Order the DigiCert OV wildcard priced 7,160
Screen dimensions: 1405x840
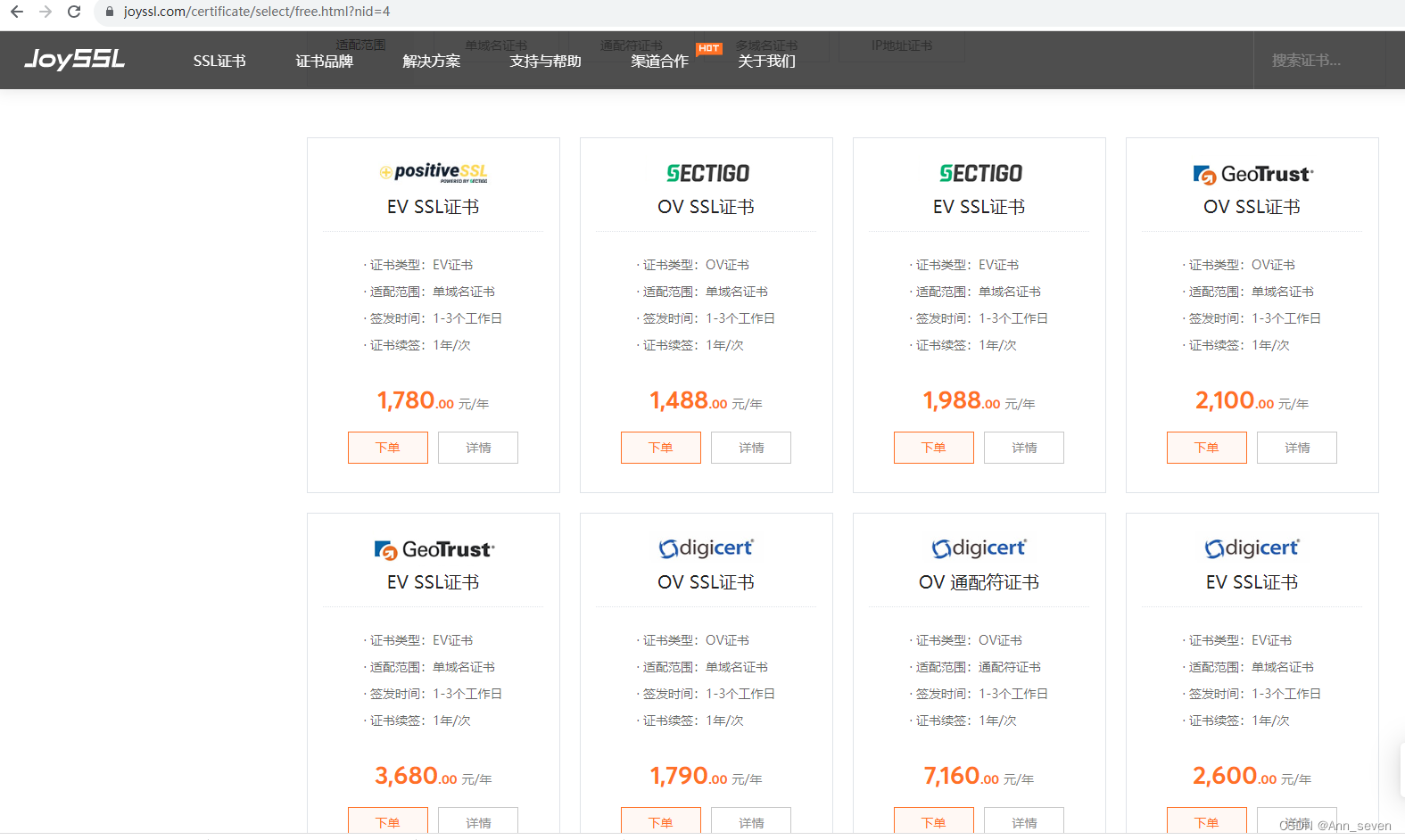click(x=934, y=821)
